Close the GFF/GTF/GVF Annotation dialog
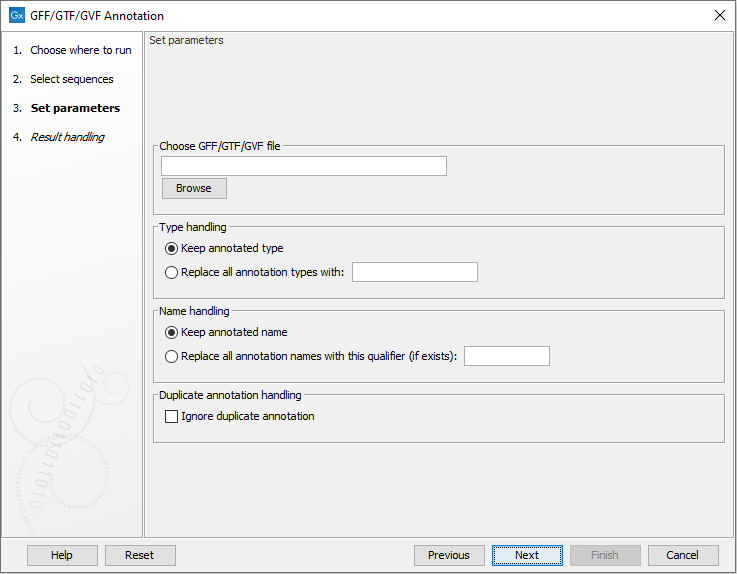This screenshot has width=737, height=574. pyautogui.click(x=719, y=16)
